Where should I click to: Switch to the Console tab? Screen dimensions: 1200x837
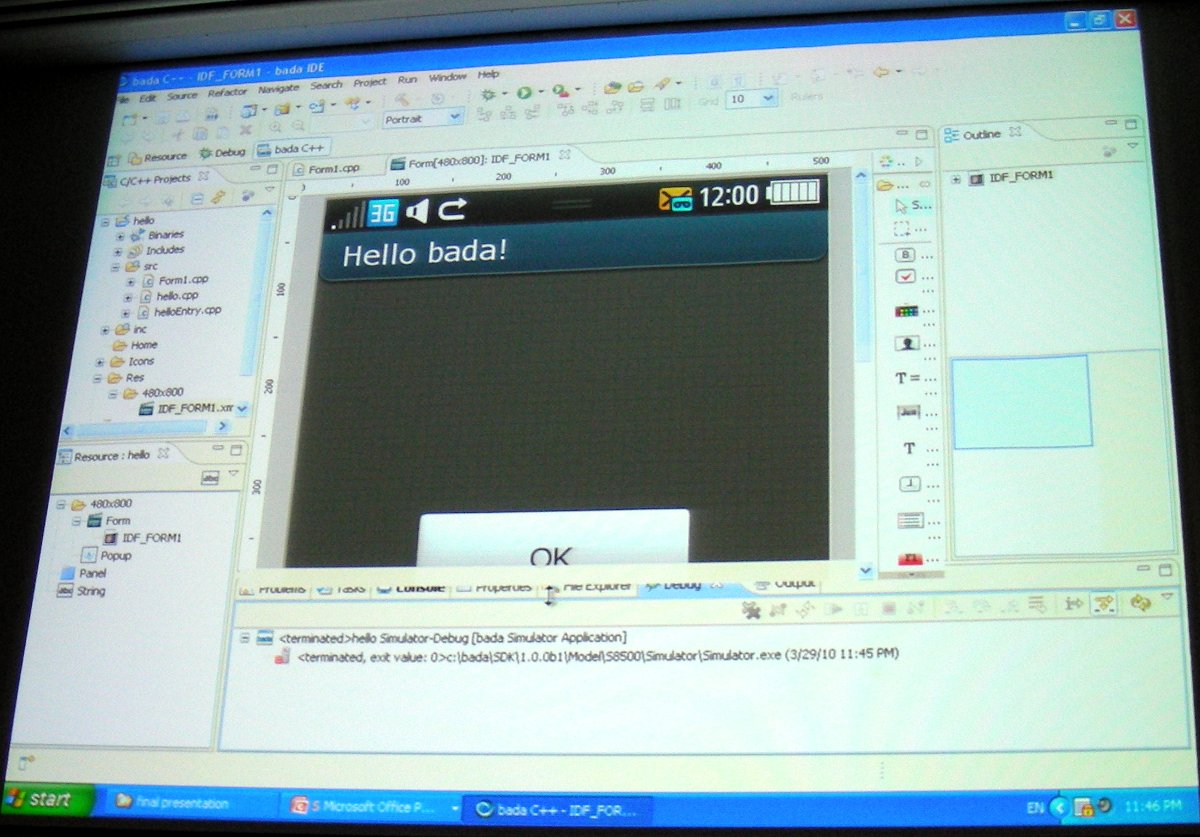pos(410,587)
